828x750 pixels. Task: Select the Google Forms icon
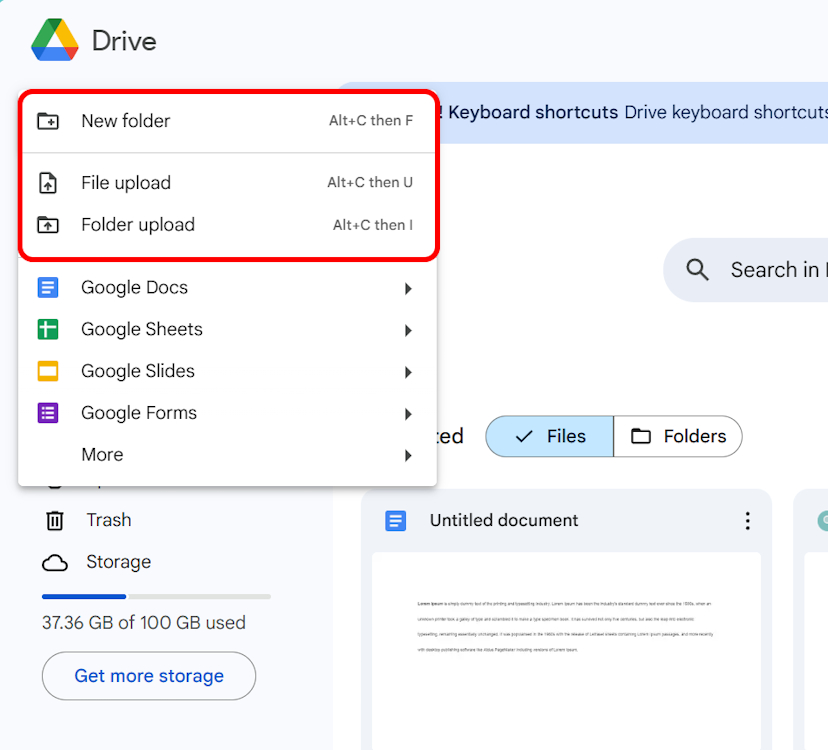coord(48,413)
